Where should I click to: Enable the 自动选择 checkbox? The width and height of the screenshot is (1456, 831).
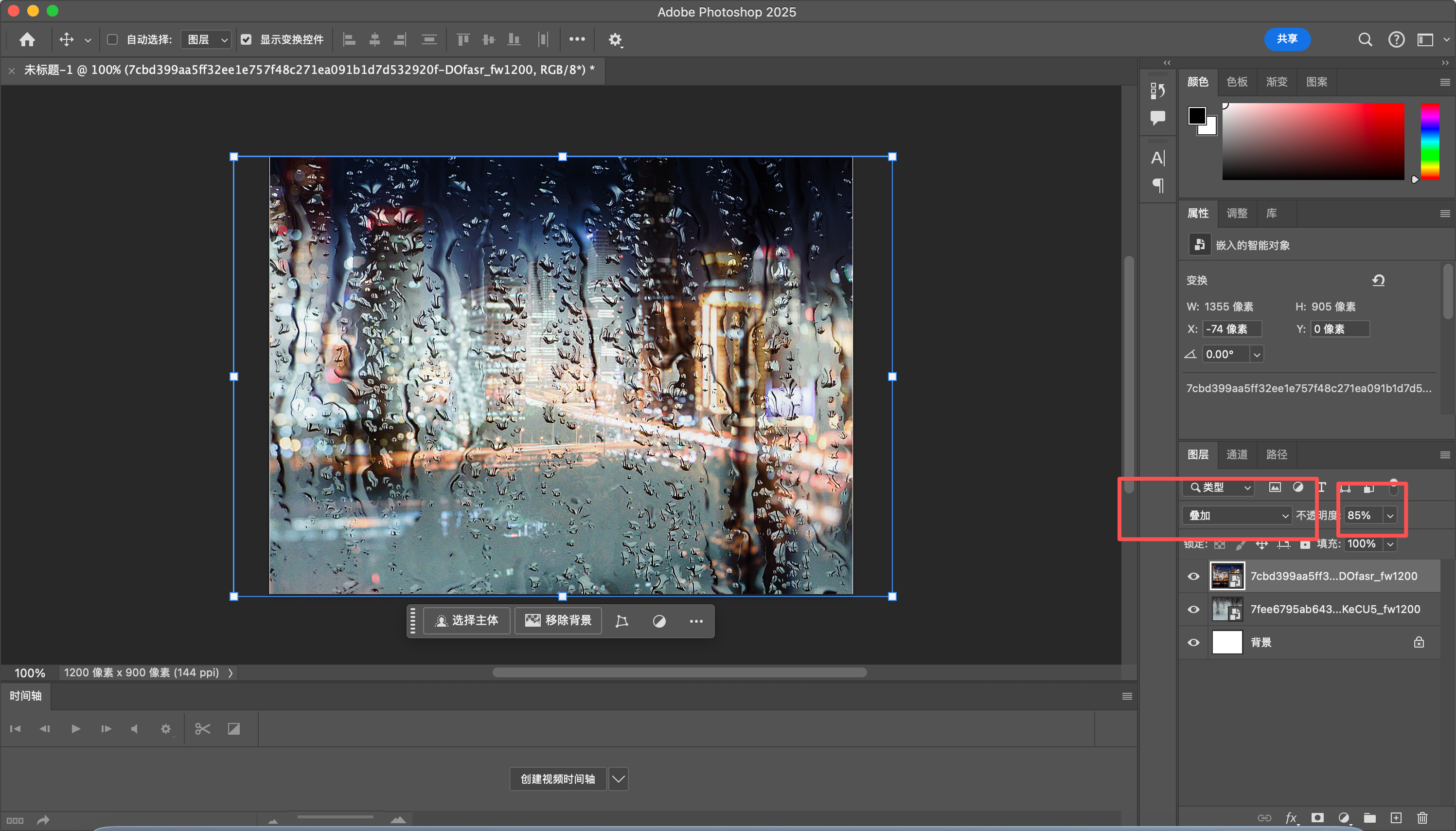[x=112, y=39]
